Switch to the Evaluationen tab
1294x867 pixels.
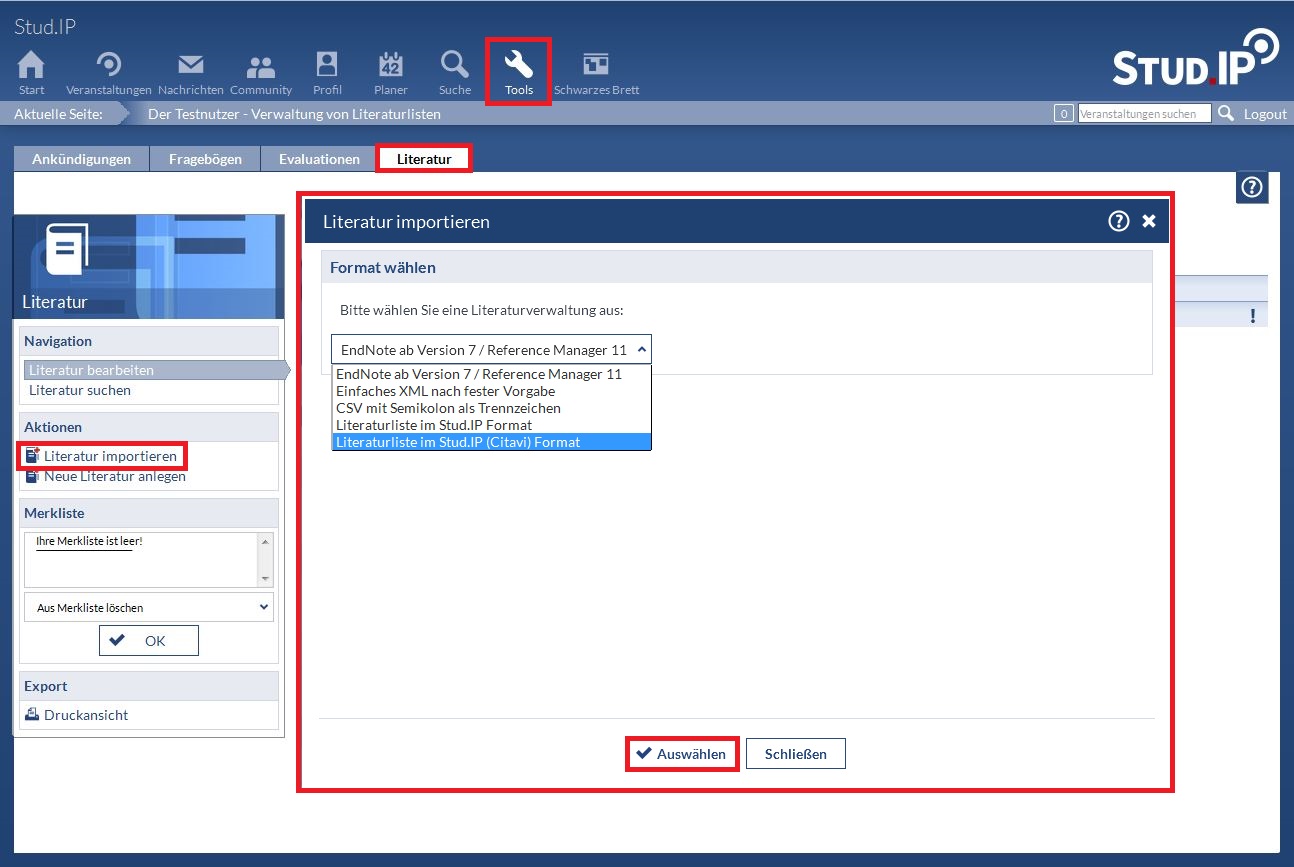319,159
